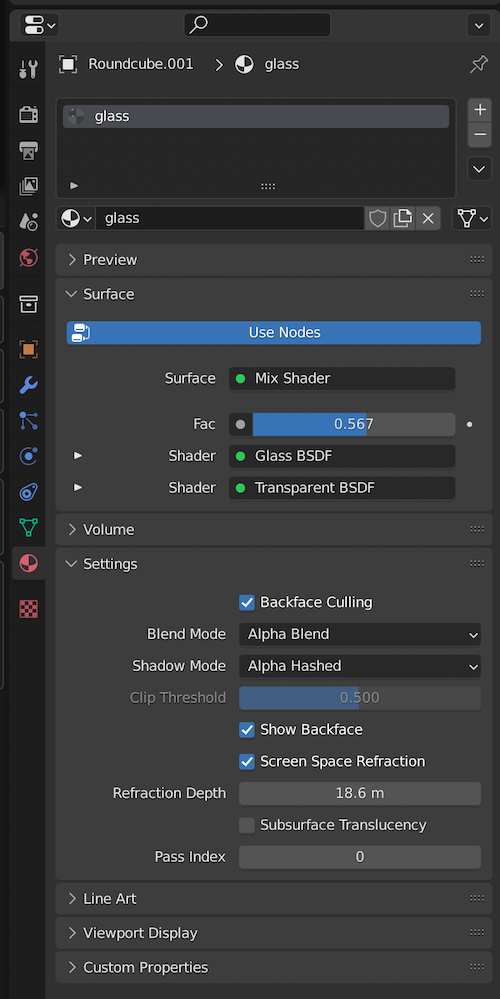Open the Tool properties tab icon
Image resolution: width=500 pixels, height=999 pixels.
coord(28,69)
